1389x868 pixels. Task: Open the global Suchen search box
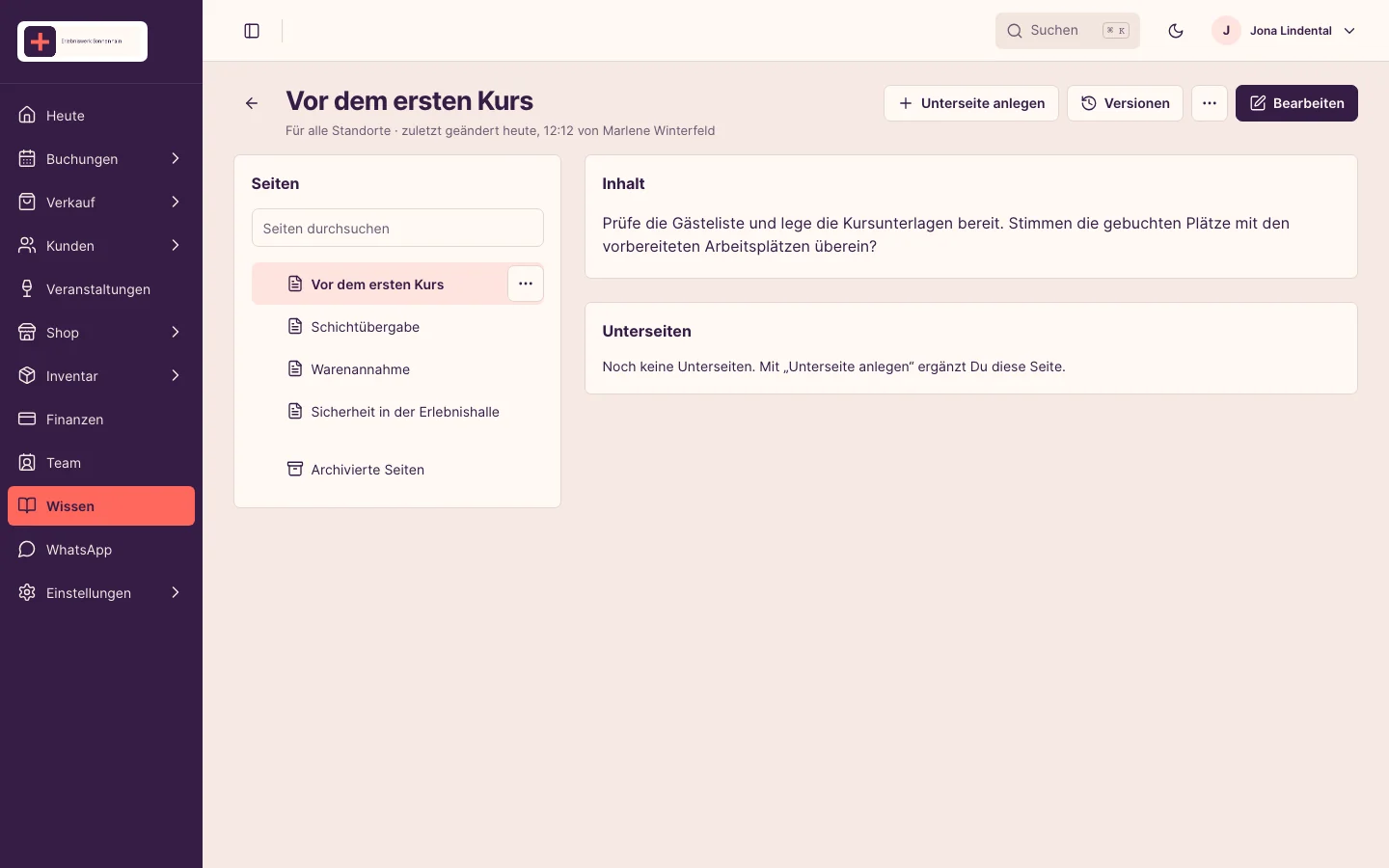1068,31
